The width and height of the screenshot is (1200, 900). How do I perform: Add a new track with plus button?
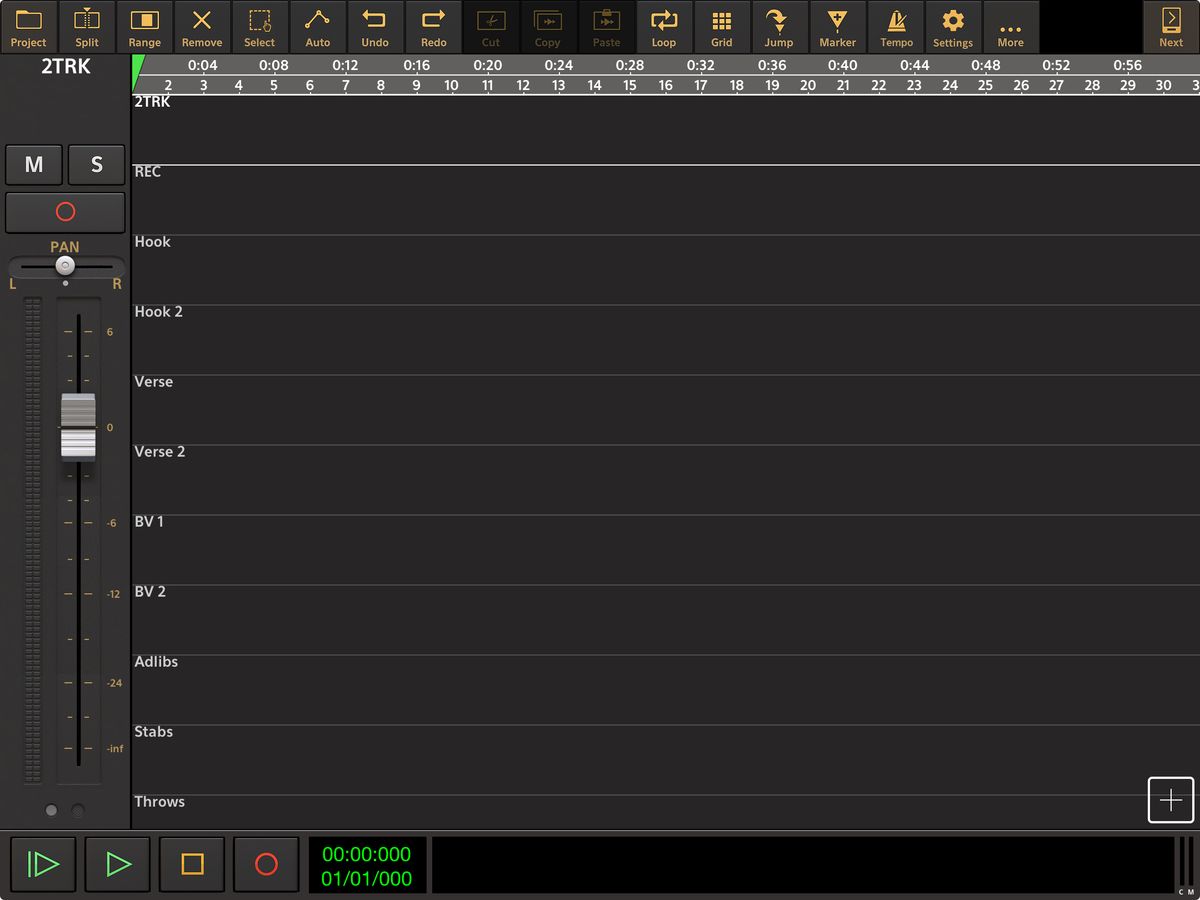point(1171,800)
